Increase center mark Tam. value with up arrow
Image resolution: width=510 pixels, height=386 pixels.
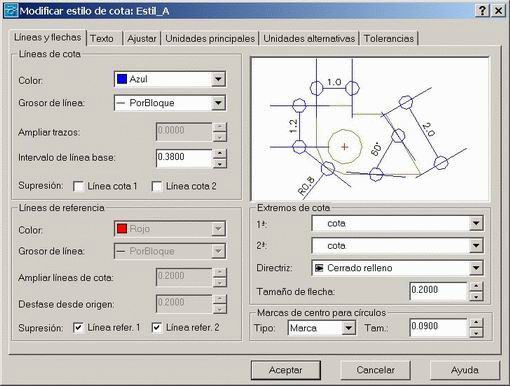click(476, 323)
